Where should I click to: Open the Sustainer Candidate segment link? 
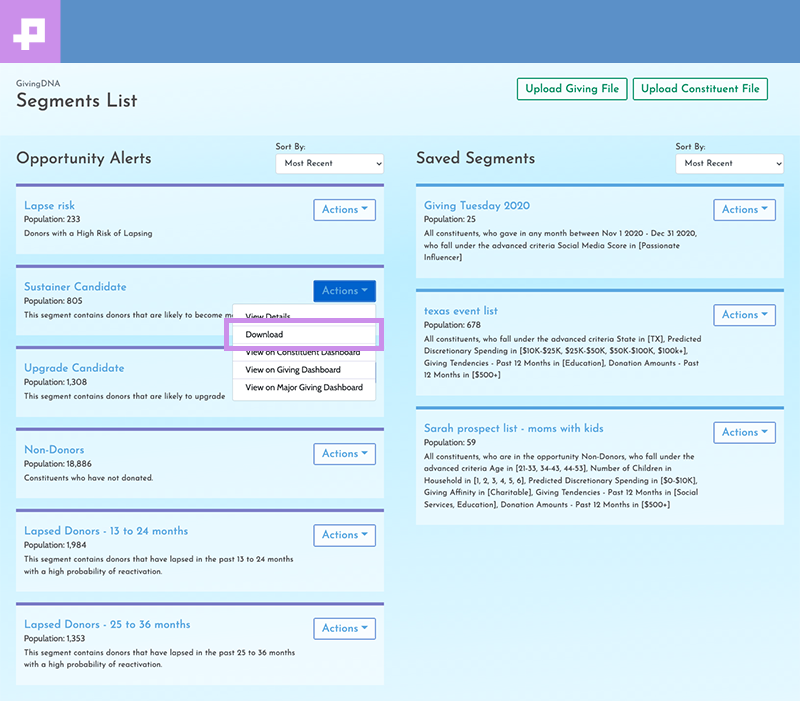[75, 287]
